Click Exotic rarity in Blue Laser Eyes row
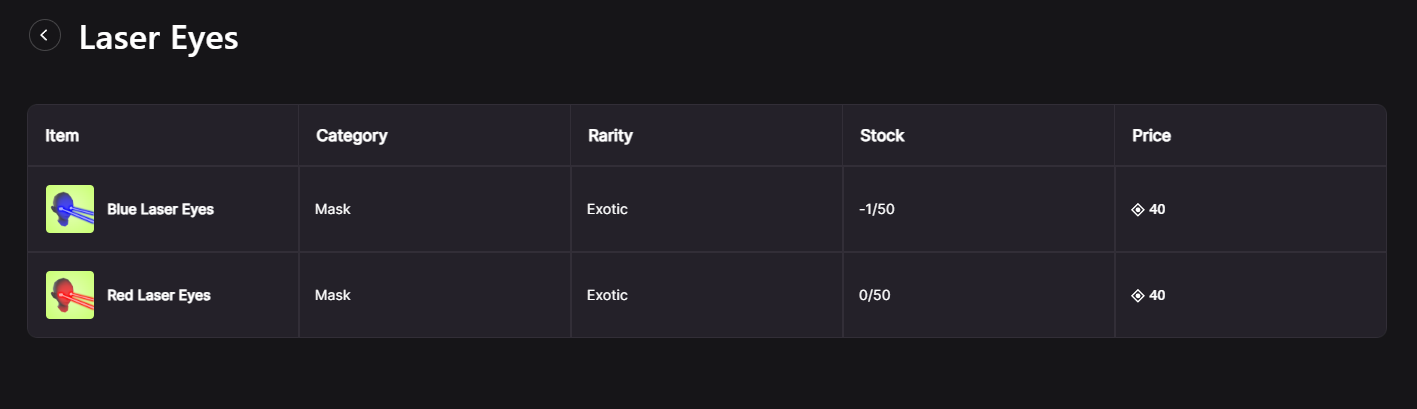 pyautogui.click(x=607, y=210)
